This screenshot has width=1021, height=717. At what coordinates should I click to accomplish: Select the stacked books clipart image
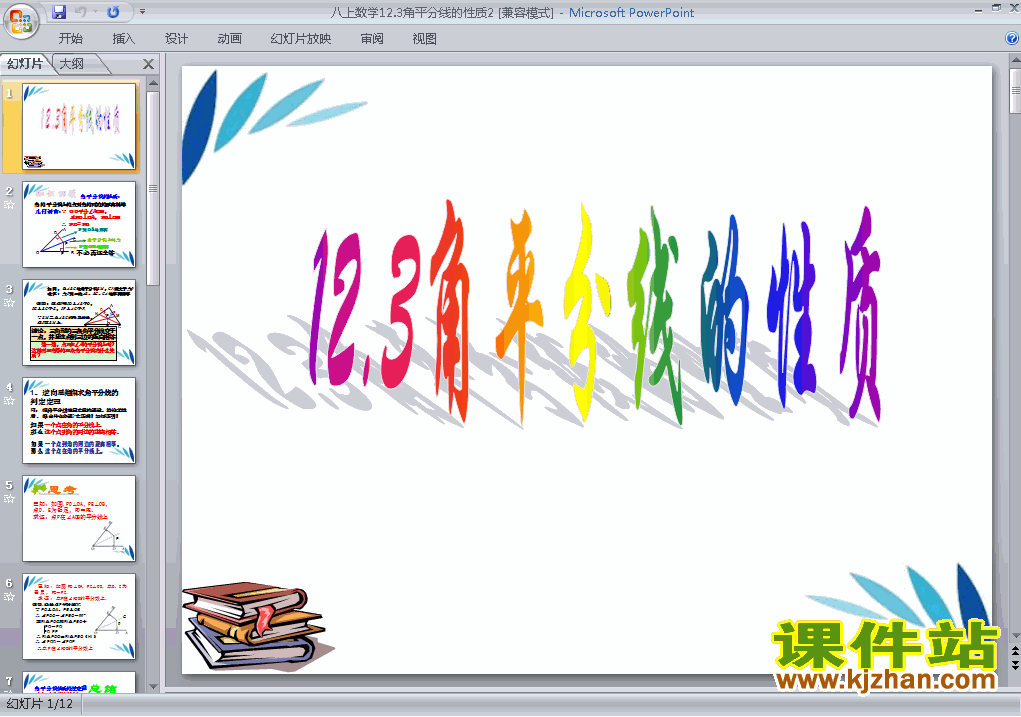point(258,626)
